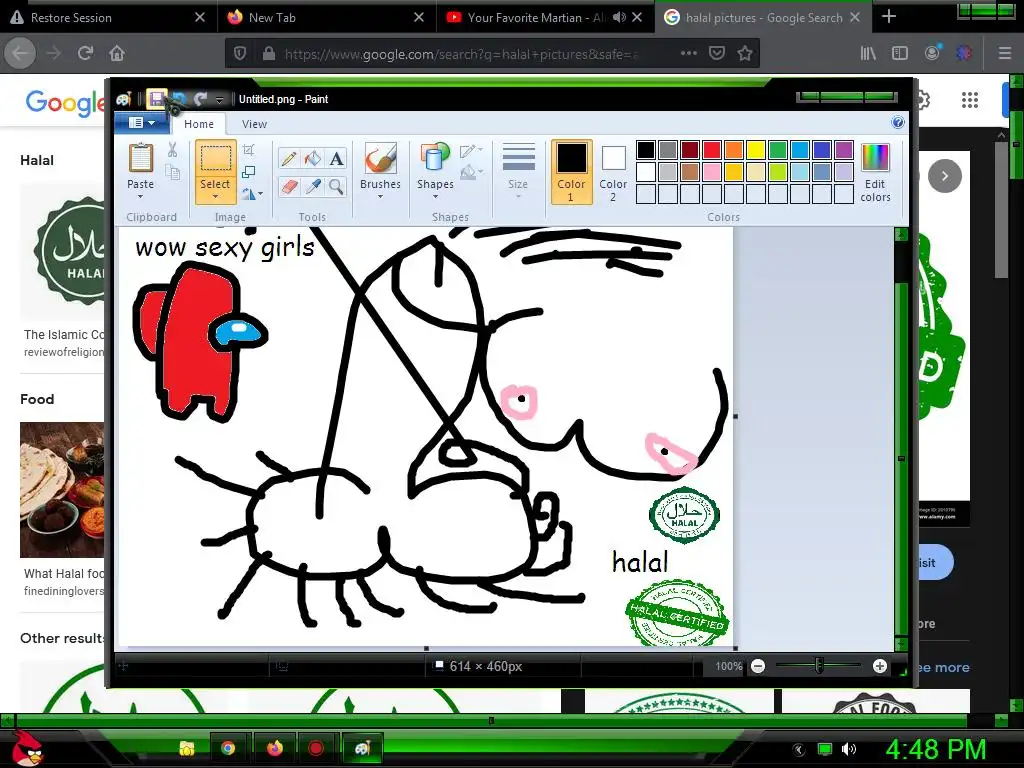Image resolution: width=1024 pixels, height=768 pixels.
Task: Open the blue Paint file menu
Action: pyautogui.click(x=142, y=123)
